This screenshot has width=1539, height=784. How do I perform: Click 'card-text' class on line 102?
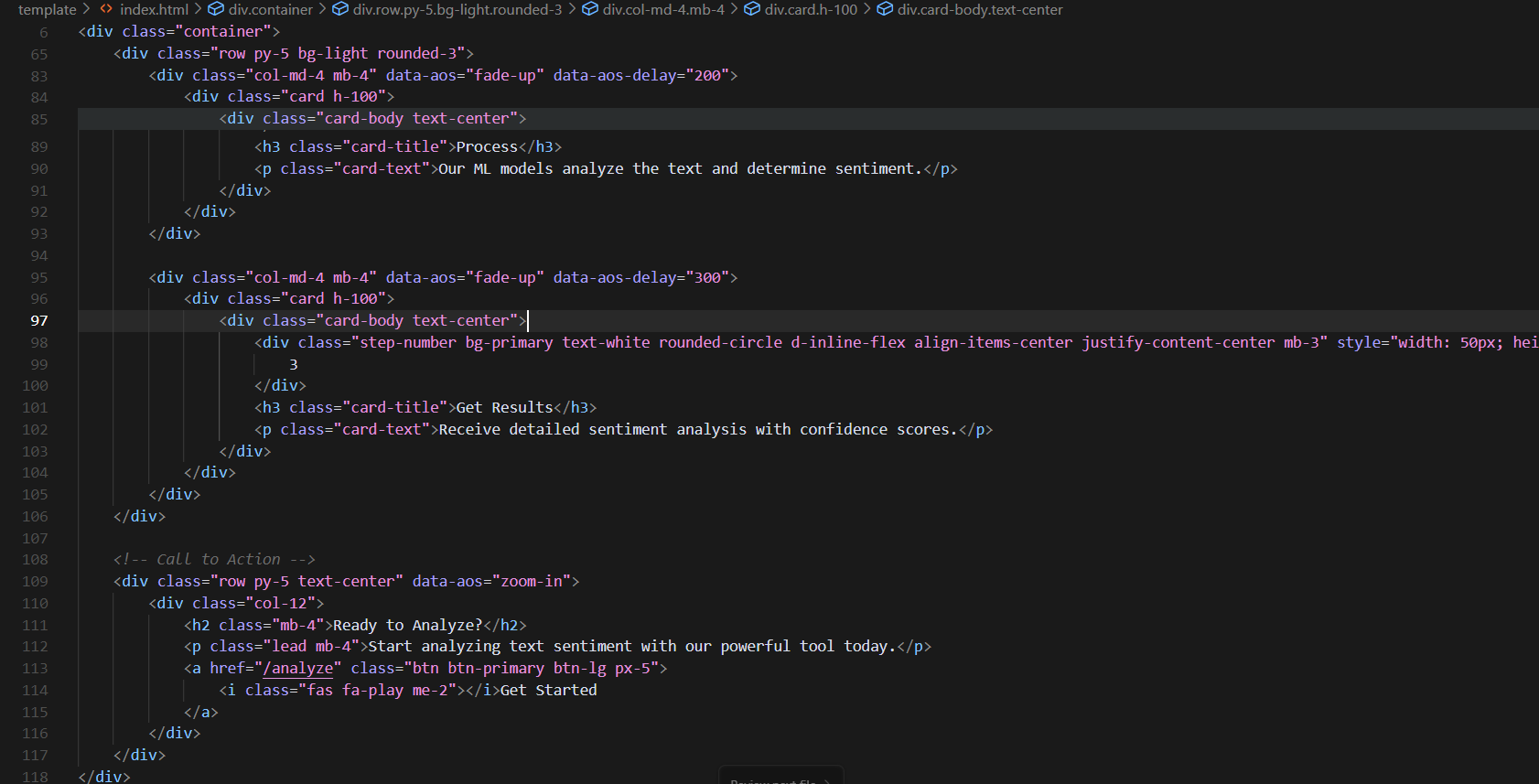(382, 429)
